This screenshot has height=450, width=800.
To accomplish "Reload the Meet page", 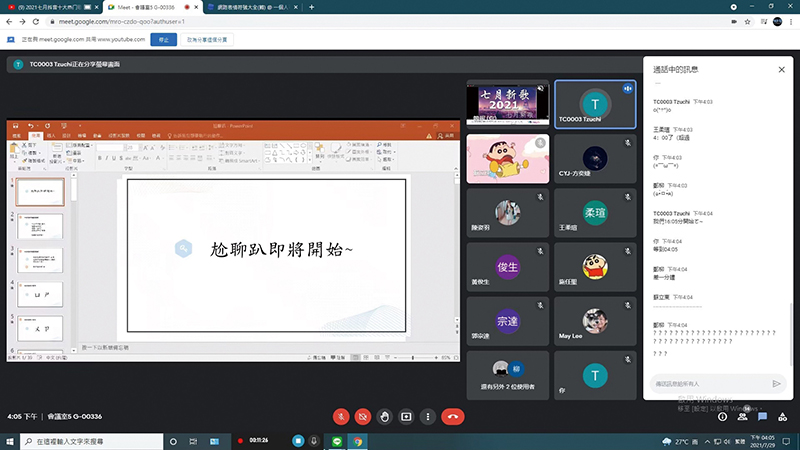I will tap(36, 21).
